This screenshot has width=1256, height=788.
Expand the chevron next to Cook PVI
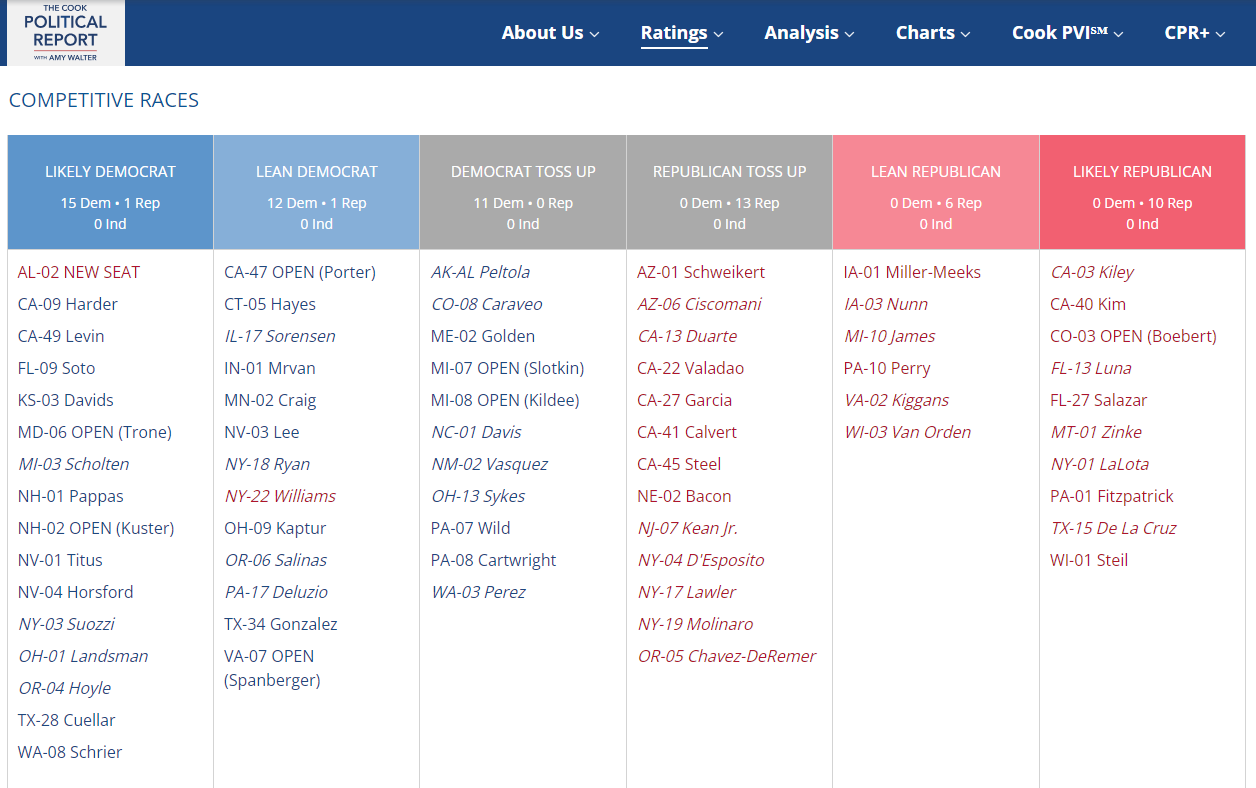(1118, 34)
